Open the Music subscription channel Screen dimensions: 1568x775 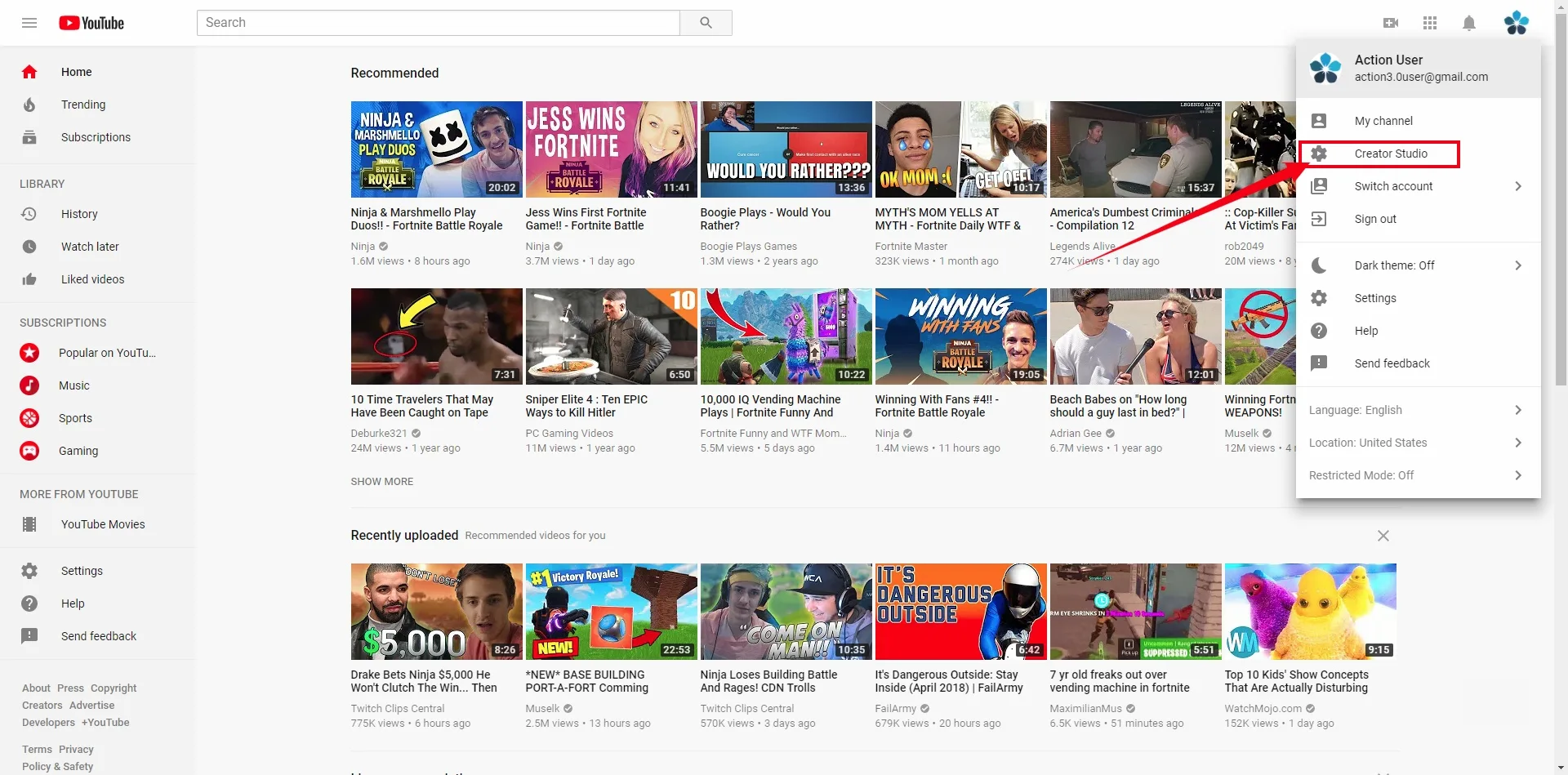click(x=98, y=385)
